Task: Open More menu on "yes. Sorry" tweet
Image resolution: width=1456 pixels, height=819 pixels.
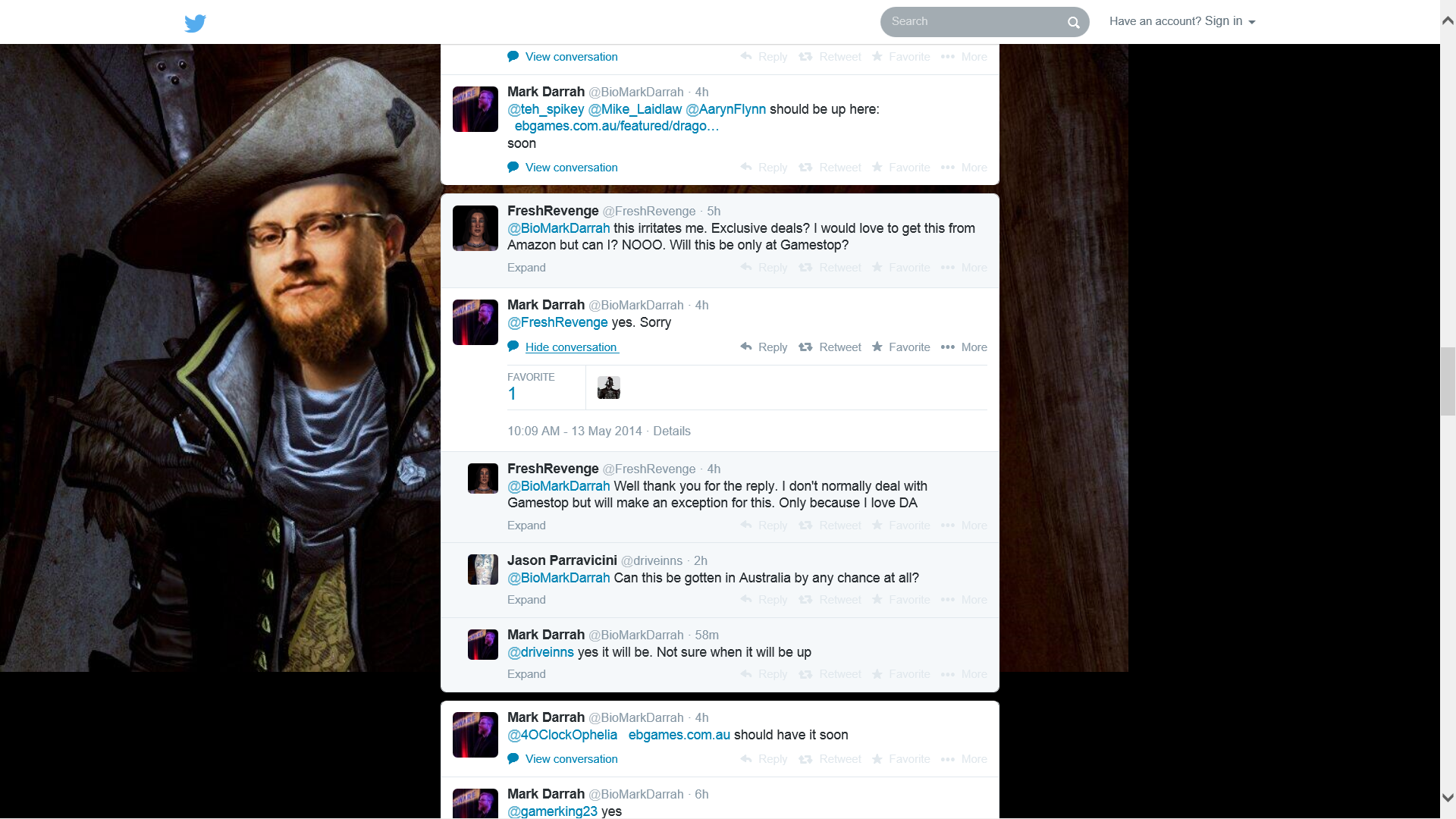Action: pyautogui.click(x=964, y=347)
